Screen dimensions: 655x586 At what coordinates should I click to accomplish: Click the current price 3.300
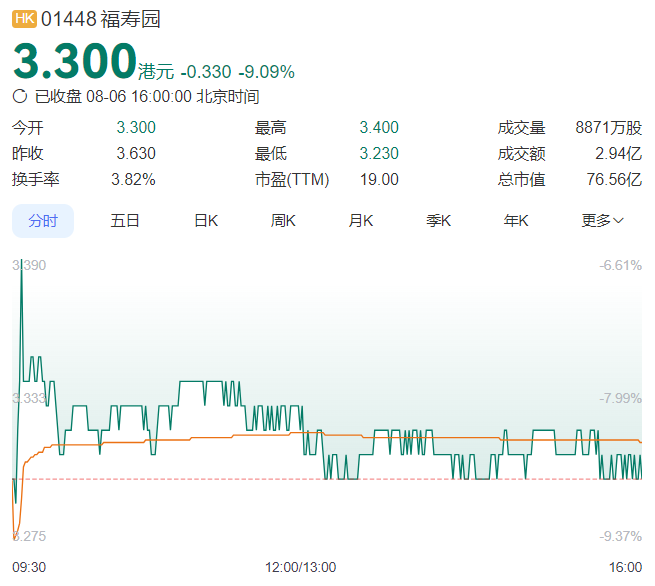click(x=74, y=62)
